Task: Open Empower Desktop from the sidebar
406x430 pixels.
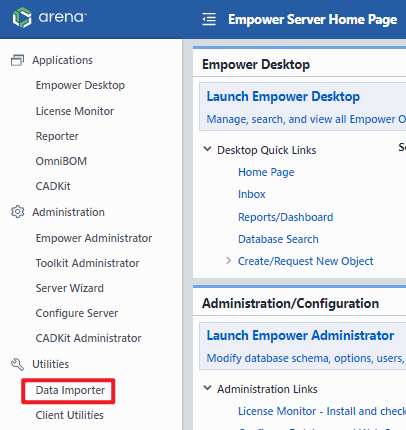Action: click(80, 85)
